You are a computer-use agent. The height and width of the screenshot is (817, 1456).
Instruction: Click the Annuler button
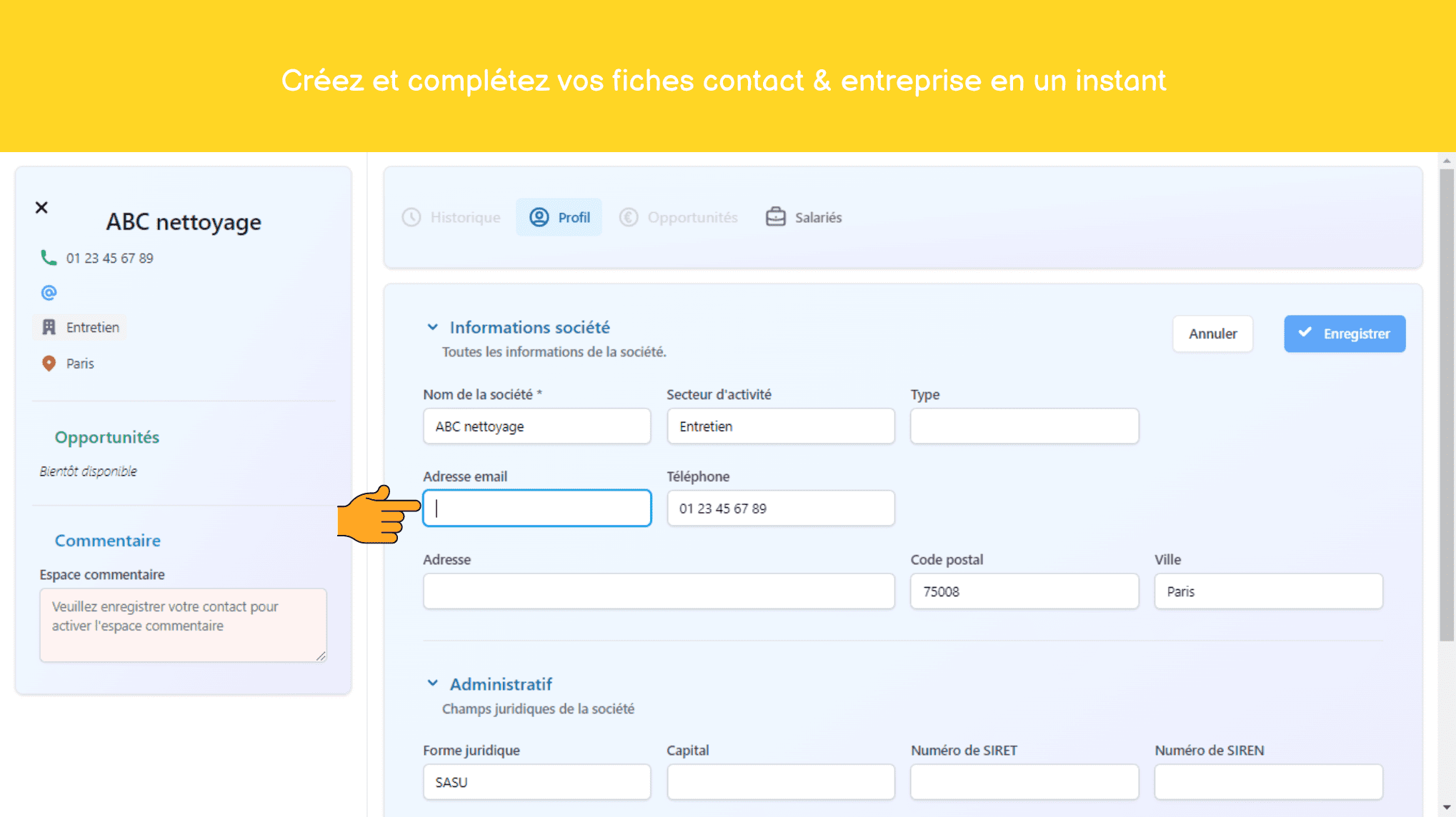pos(1212,334)
